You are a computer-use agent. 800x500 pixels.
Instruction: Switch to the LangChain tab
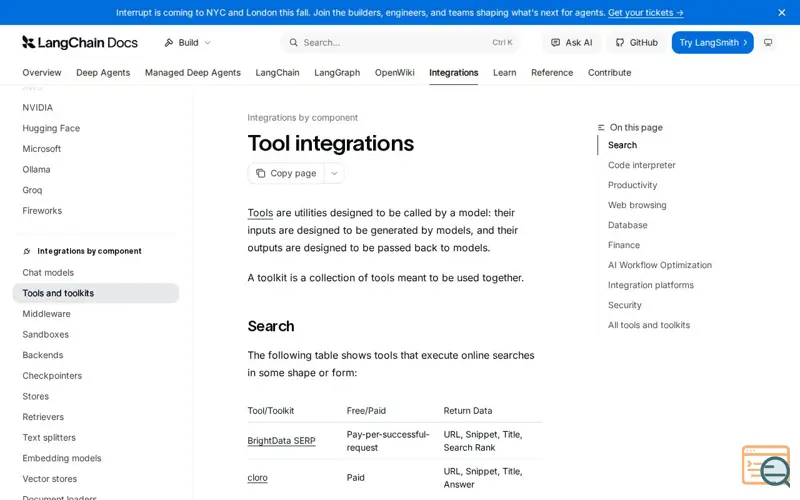coord(278,72)
